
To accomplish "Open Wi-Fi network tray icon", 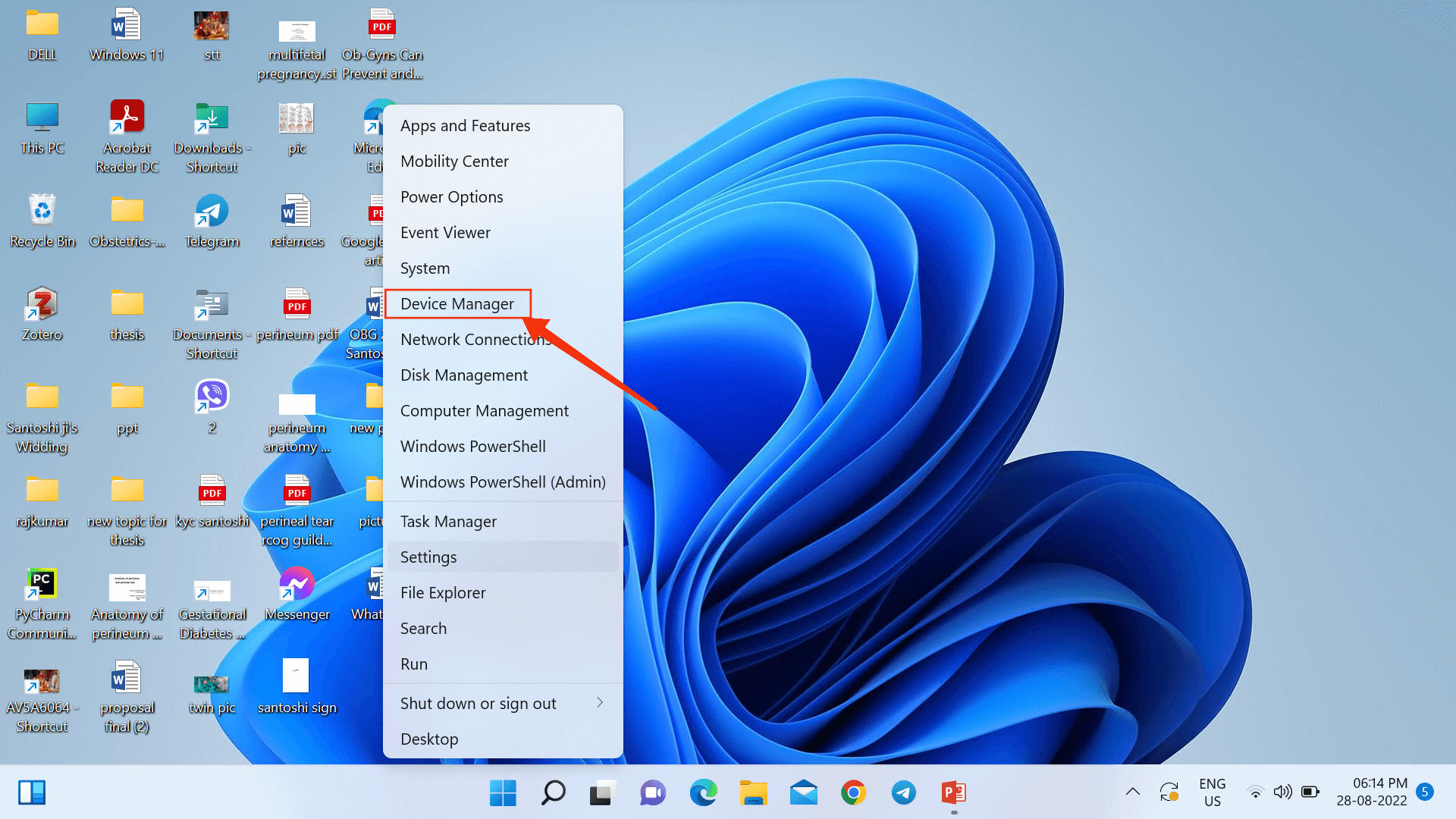I will pyautogui.click(x=1256, y=792).
